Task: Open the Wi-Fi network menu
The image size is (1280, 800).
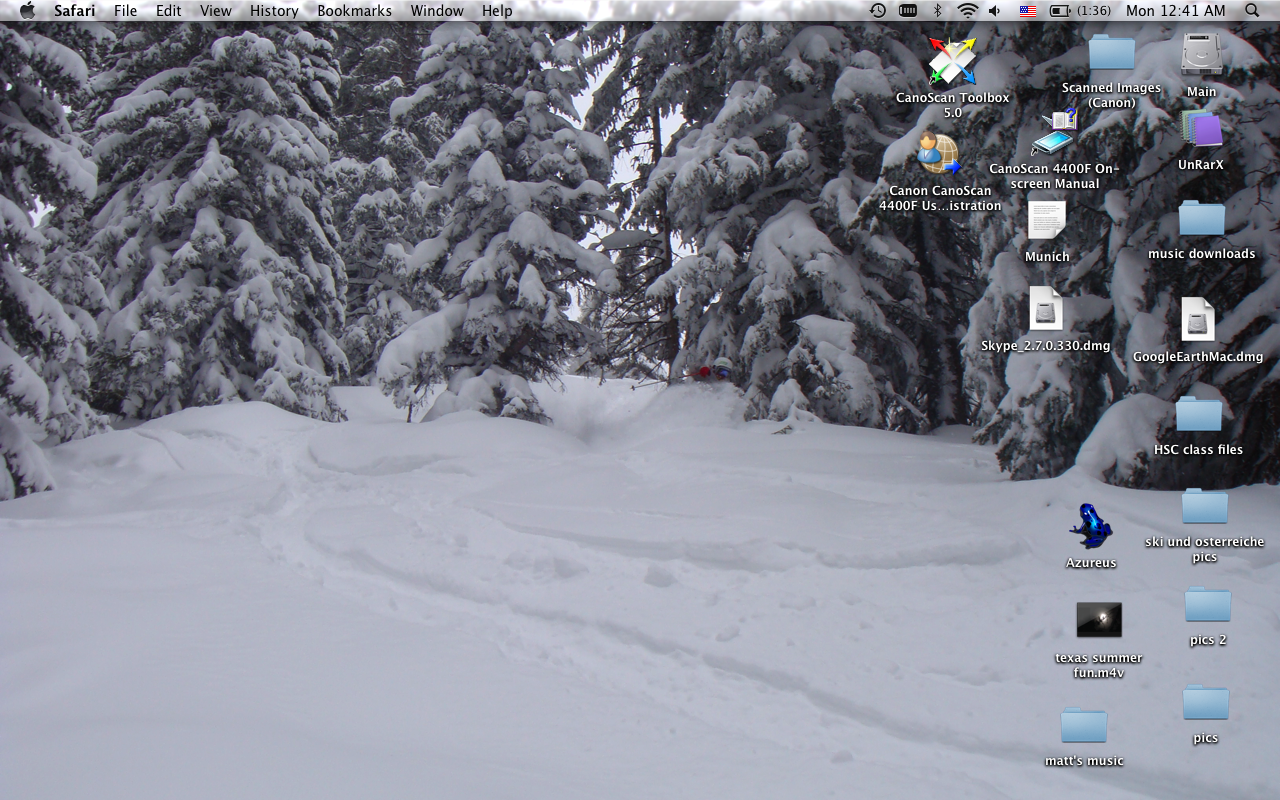Action: 967,10
